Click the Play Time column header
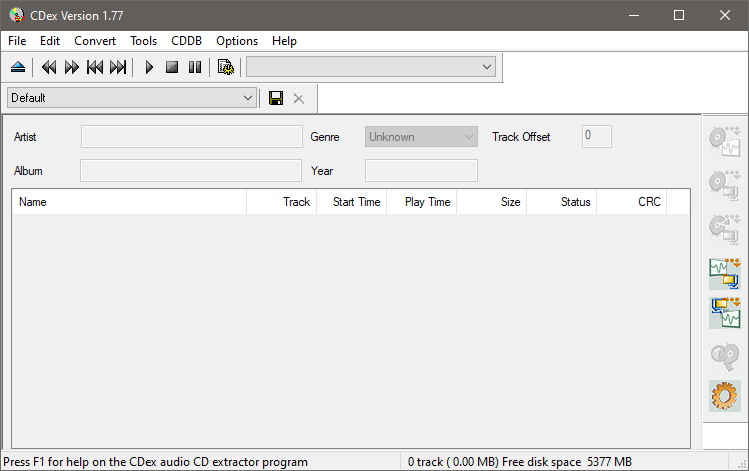The image size is (749, 471). tap(421, 202)
